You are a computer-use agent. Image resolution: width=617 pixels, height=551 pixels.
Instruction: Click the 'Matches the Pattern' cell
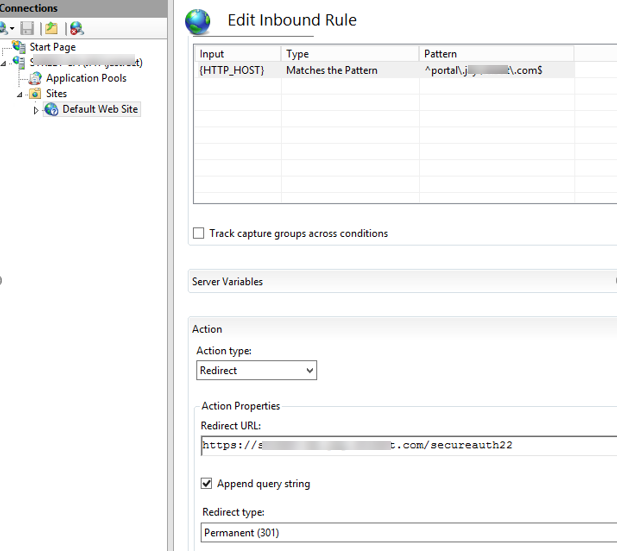click(x=332, y=70)
